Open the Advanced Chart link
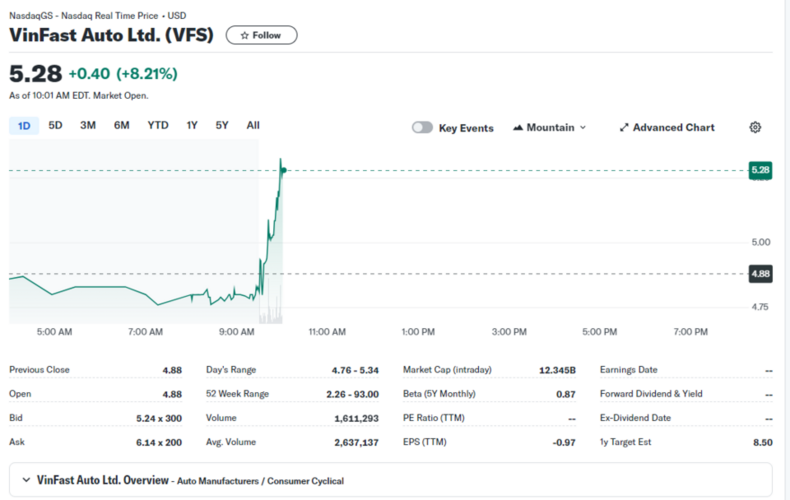This screenshot has width=790, height=500. point(673,128)
